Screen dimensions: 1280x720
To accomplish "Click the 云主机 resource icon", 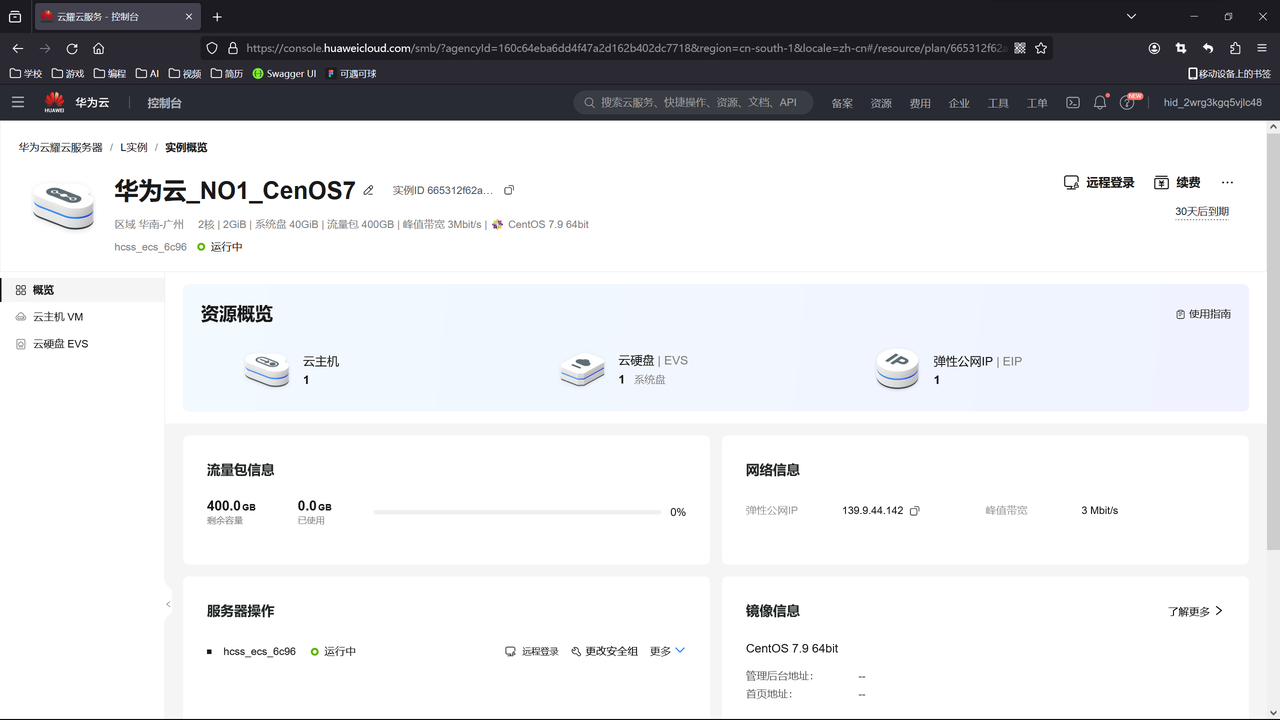I will pyautogui.click(x=267, y=369).
